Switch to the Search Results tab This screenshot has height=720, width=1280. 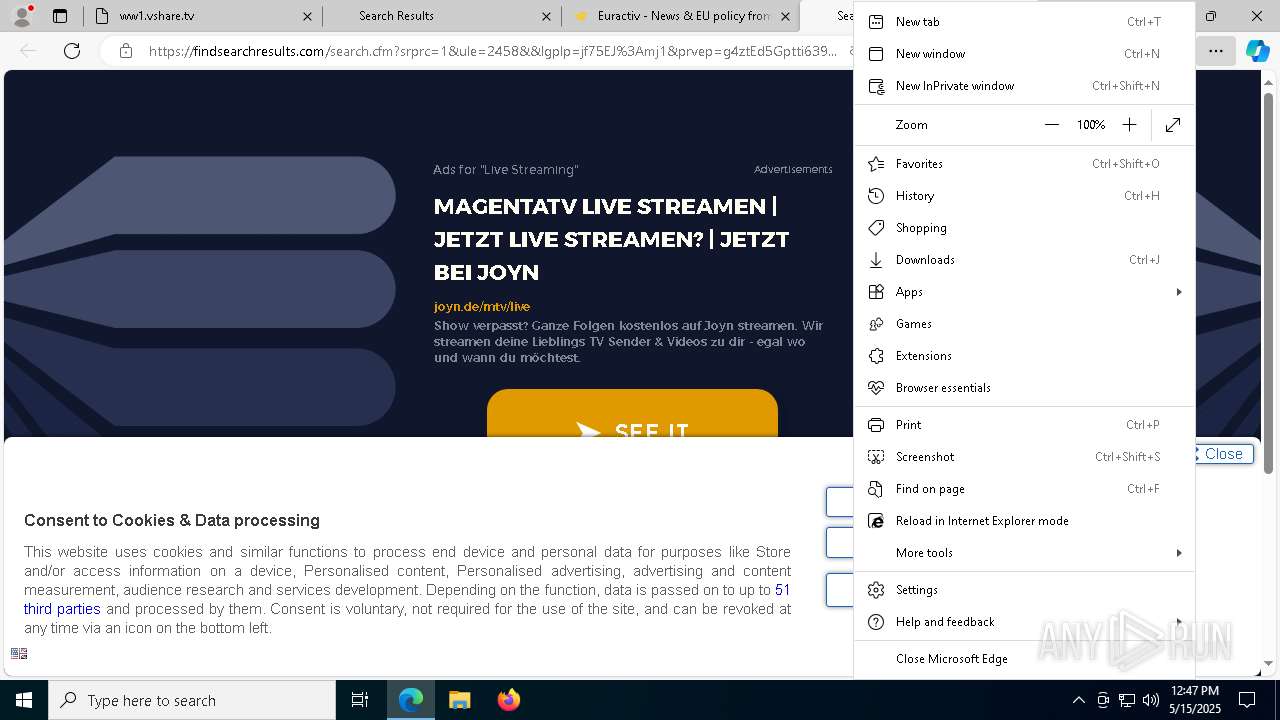pyautogui.click(x=441, y=16)
